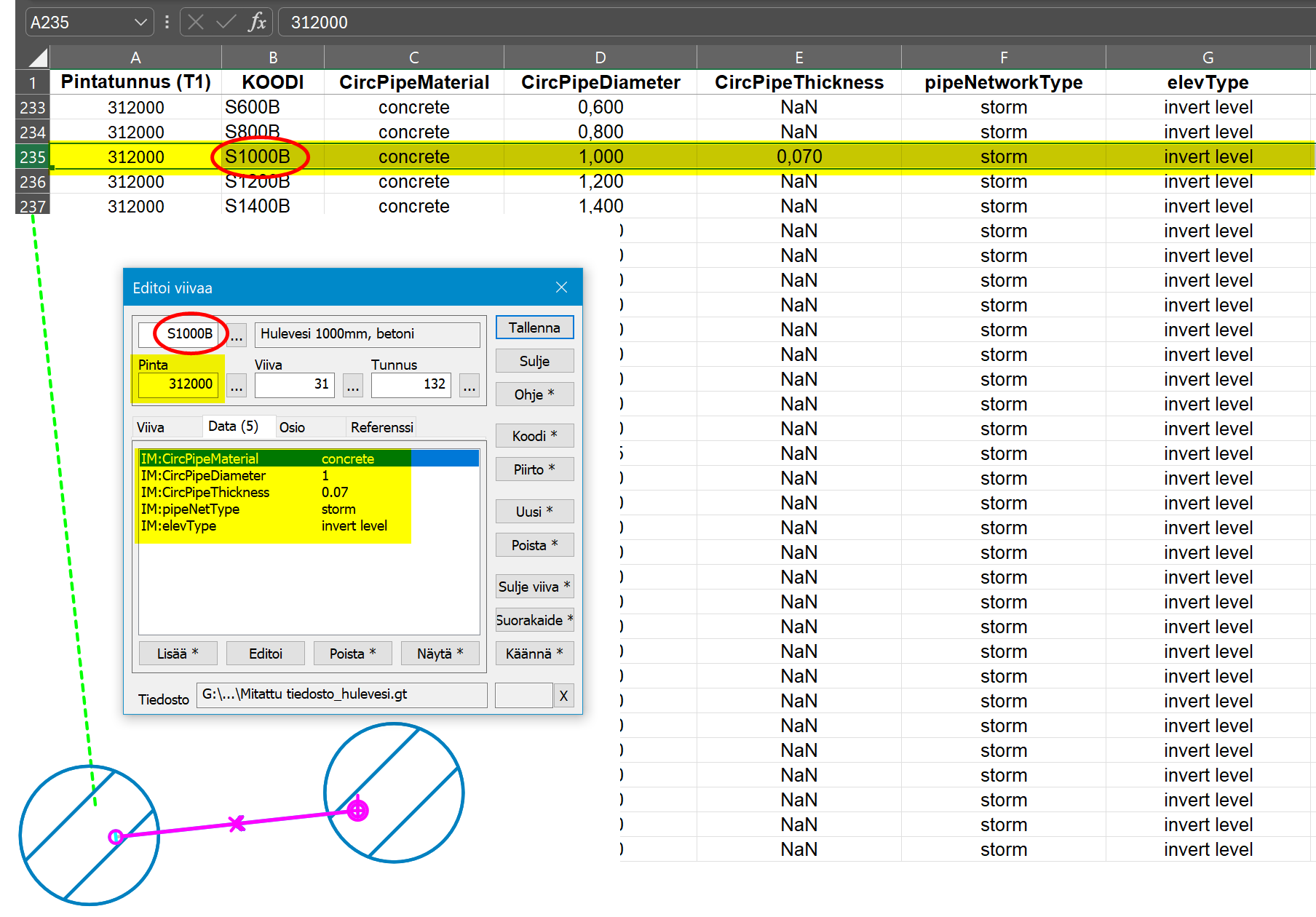Viewport: 1316px width, 917px height.
Task: Click the Tiedosto file path field
Action: pyautogui.click(x=341, y=694)
